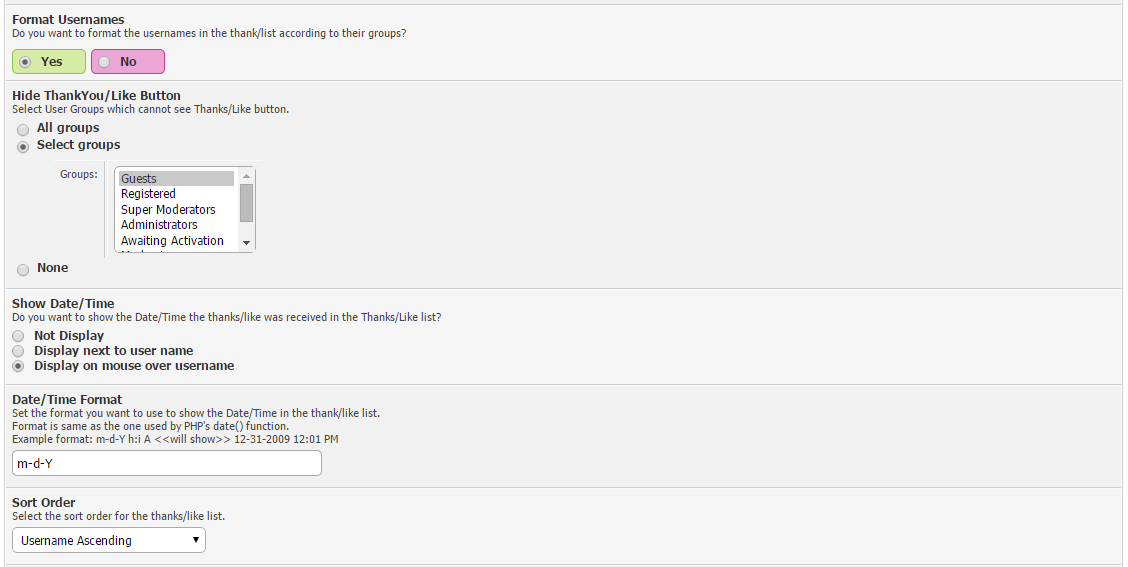Viewport: 1128px width, 567px height.
Task: Choose Display next to user name
Action: click(x=19, y=351)
